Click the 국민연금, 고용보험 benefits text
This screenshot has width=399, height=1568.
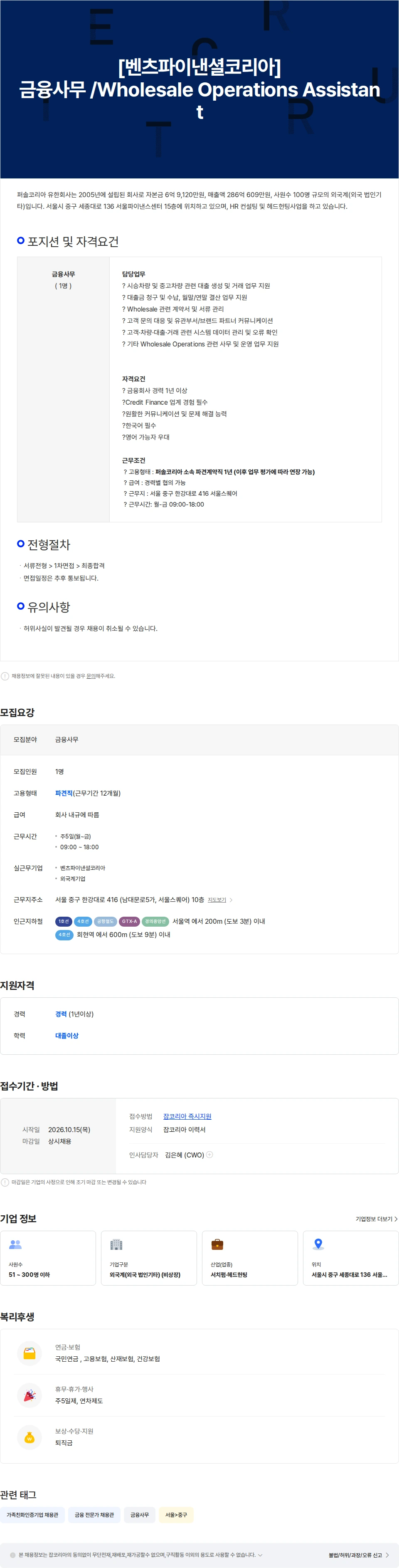point(108,1359)
